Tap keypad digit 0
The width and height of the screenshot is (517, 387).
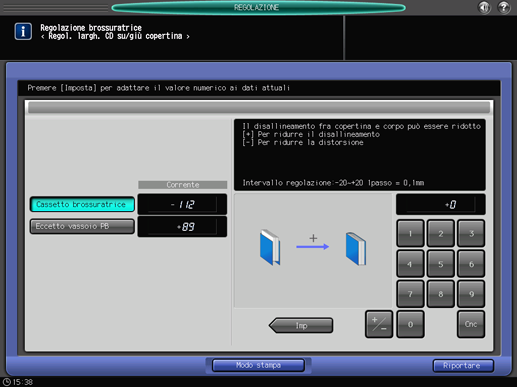(x=410, y=324)
